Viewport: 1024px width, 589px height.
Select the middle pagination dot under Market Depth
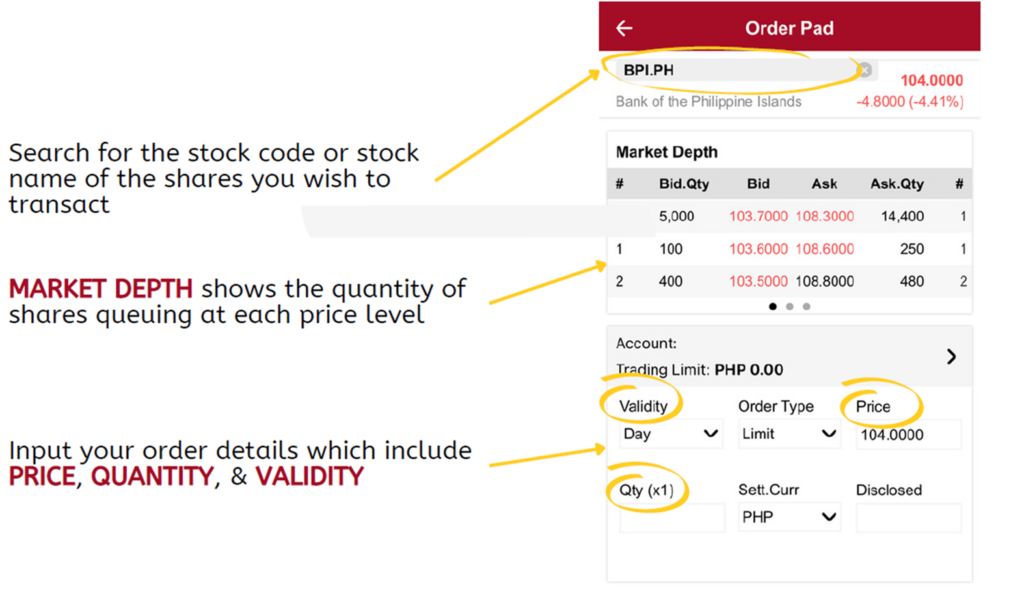click(x=789, y=306)
